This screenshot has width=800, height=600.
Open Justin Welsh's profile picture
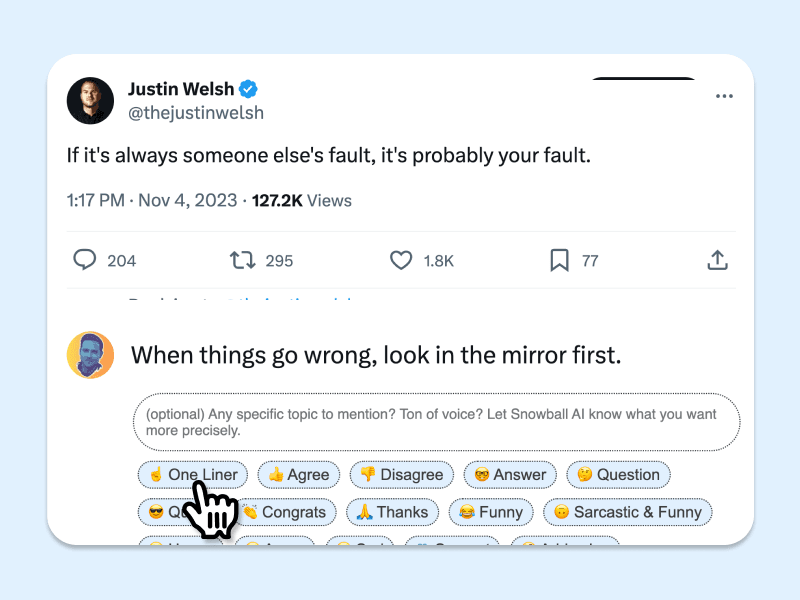tap(90, 100)
